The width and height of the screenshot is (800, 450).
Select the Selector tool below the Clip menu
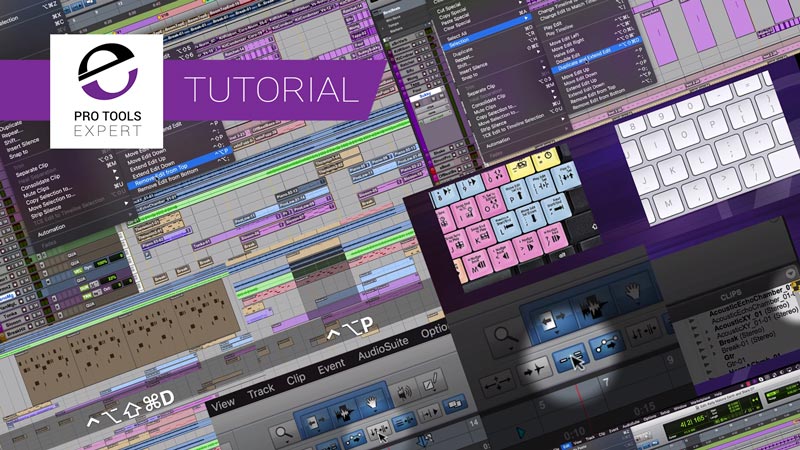click(x=344, y=414)
